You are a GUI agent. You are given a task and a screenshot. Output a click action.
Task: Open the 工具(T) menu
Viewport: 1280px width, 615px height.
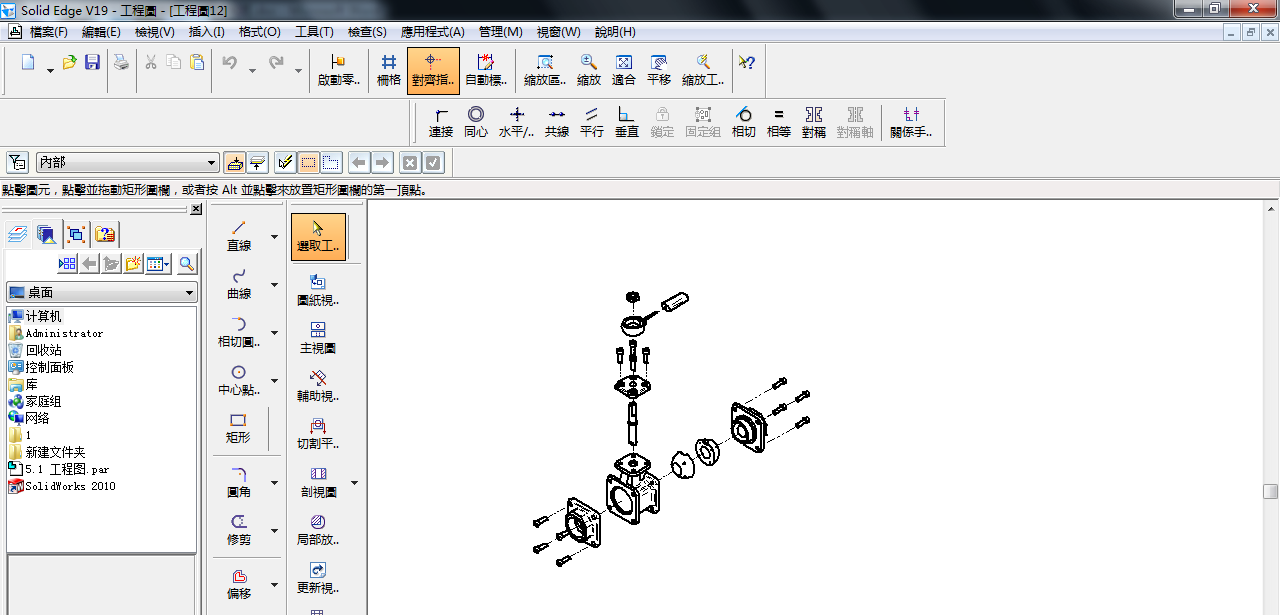(x=314, y=32)
